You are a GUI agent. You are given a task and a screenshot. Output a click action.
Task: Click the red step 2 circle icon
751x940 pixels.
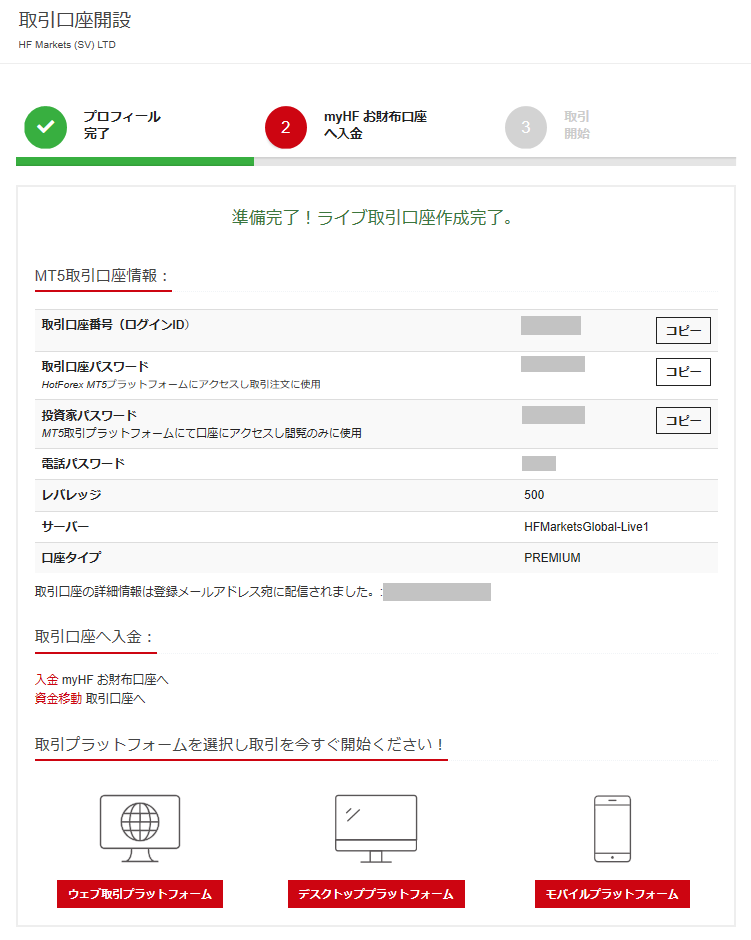click(286, 127)
